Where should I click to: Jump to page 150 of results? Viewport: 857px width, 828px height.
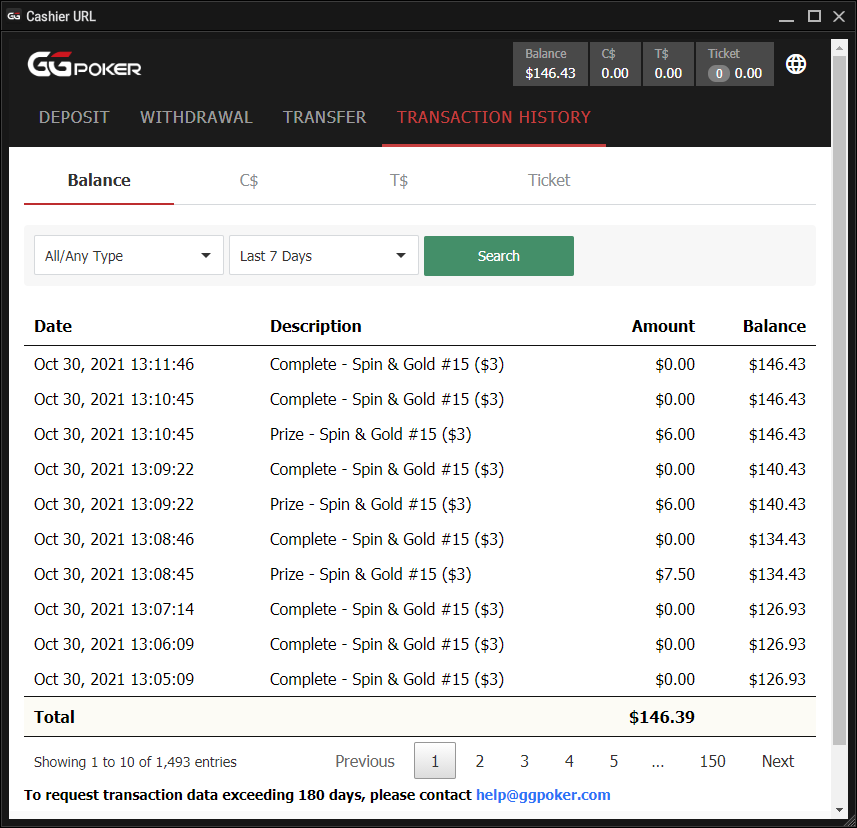[x=712, y=761]
